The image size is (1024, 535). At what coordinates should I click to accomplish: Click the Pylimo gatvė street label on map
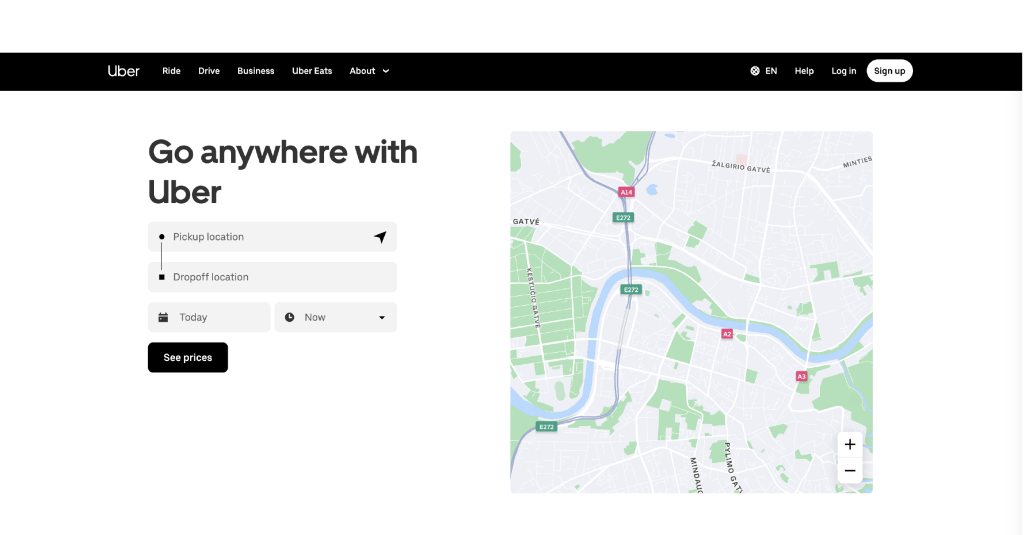733,468
